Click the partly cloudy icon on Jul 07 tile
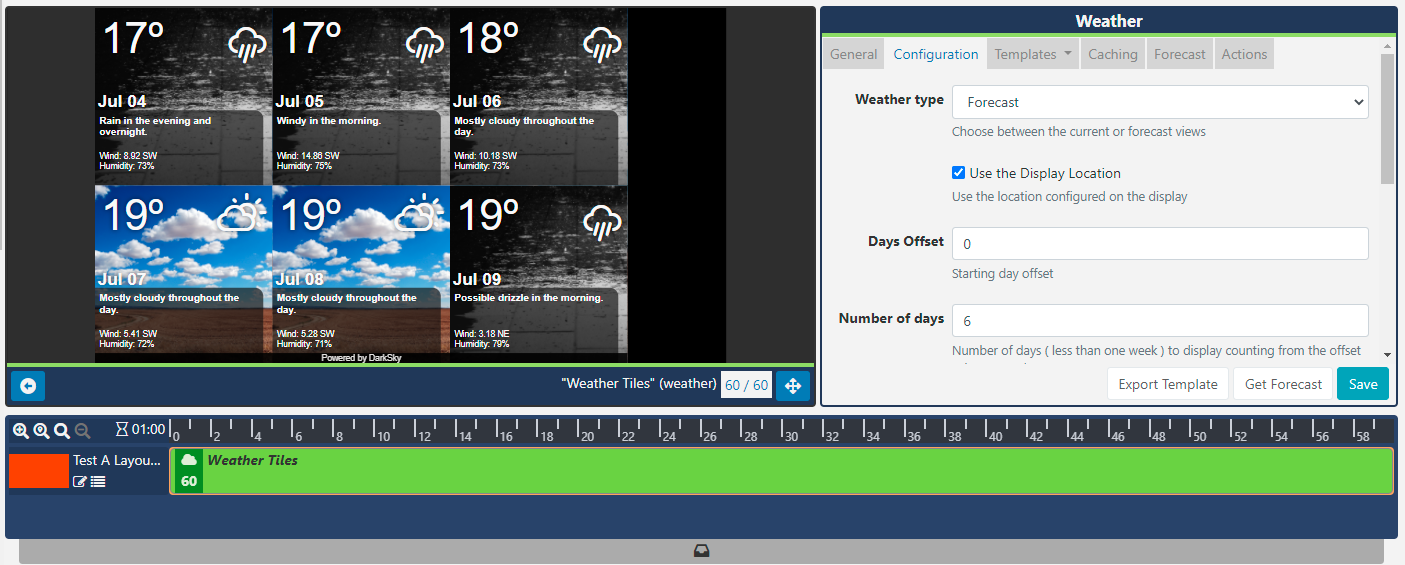This screenshot has height=565, width=1405. 240,213
